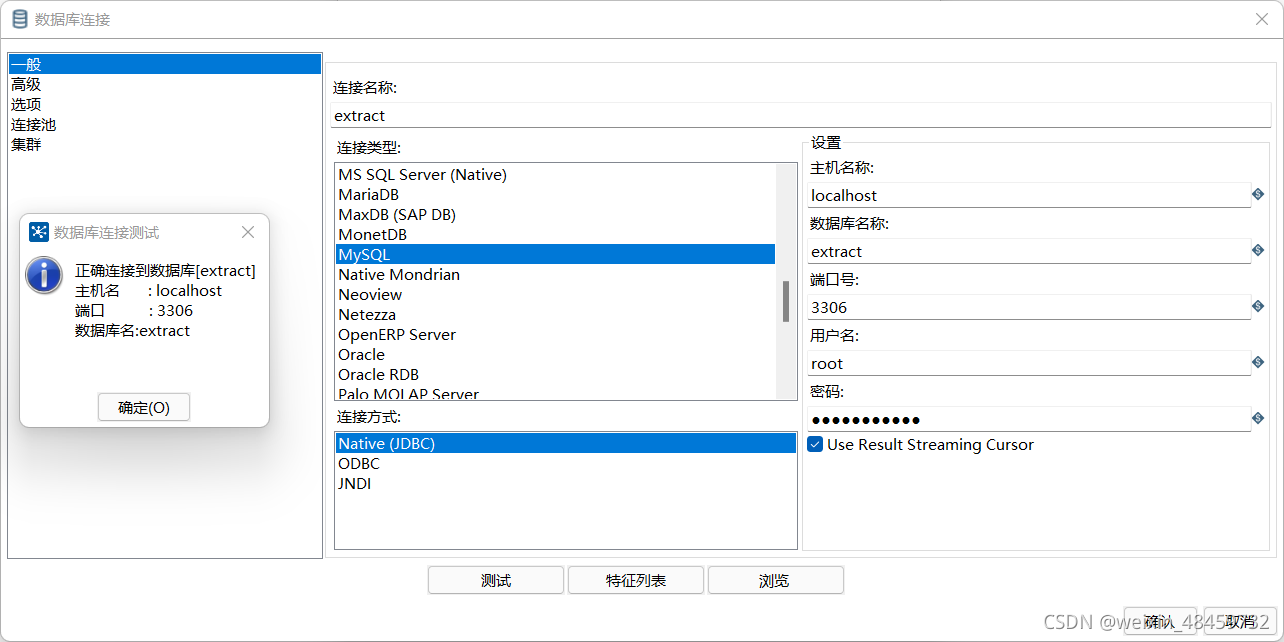
Task: Select 集群 in the left category list
Action: pyautogui.click(x=165, y=144)
